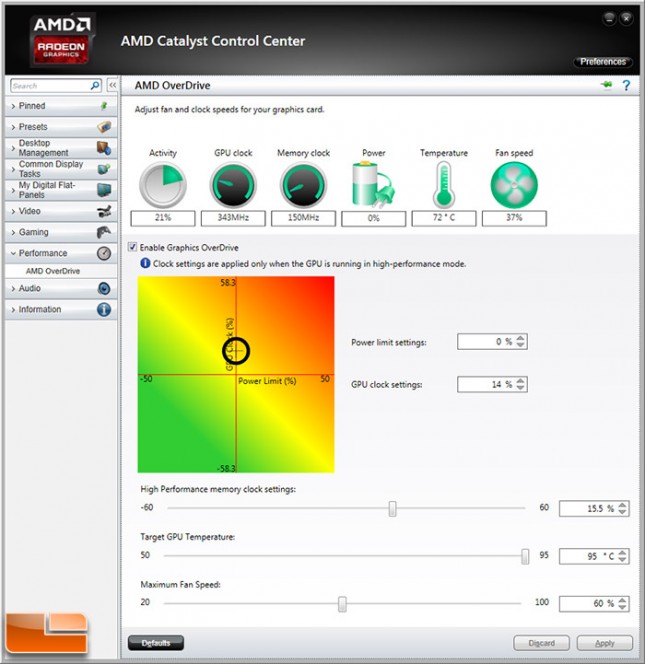The image size is (645, 664).
Task: Increase target temperature with up arrow
Action: (x=622, y=552)
